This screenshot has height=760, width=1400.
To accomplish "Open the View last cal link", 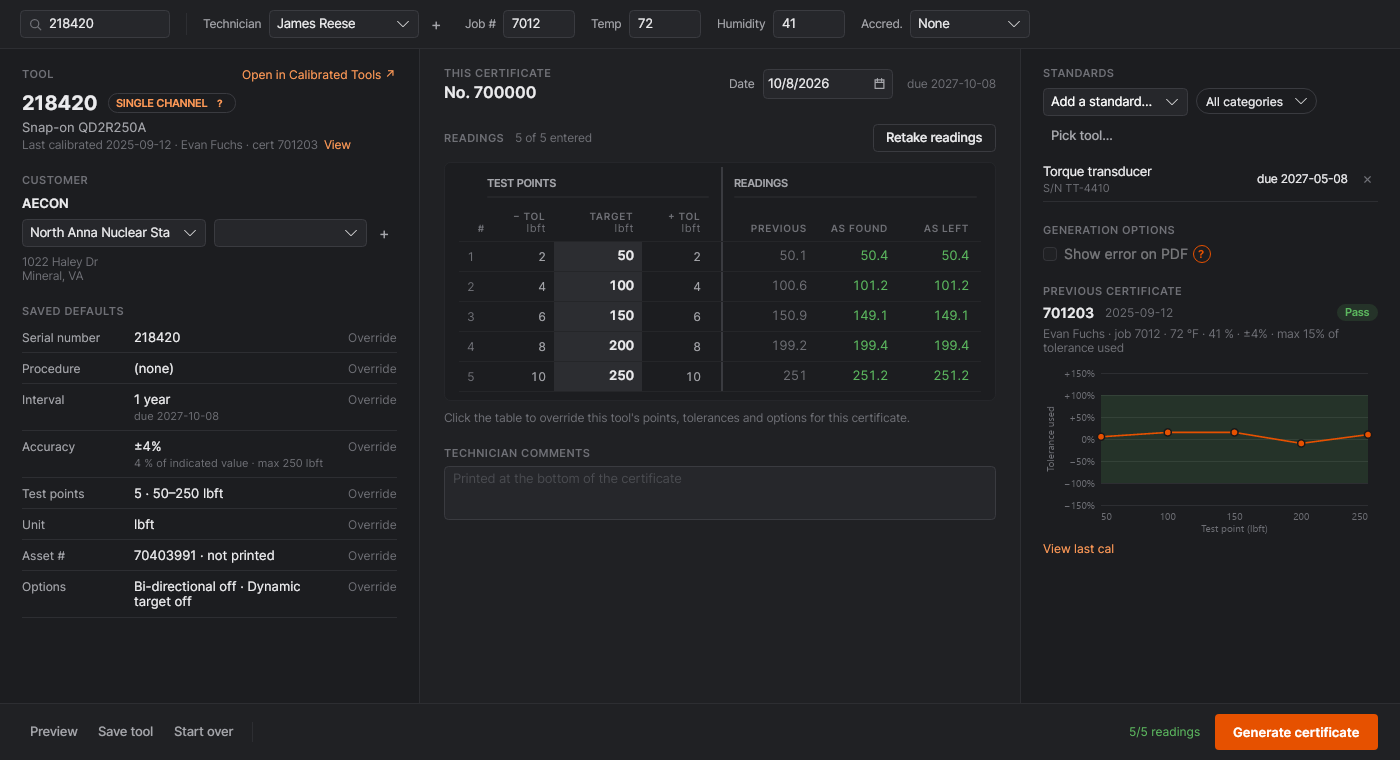I will point(1078,548).
